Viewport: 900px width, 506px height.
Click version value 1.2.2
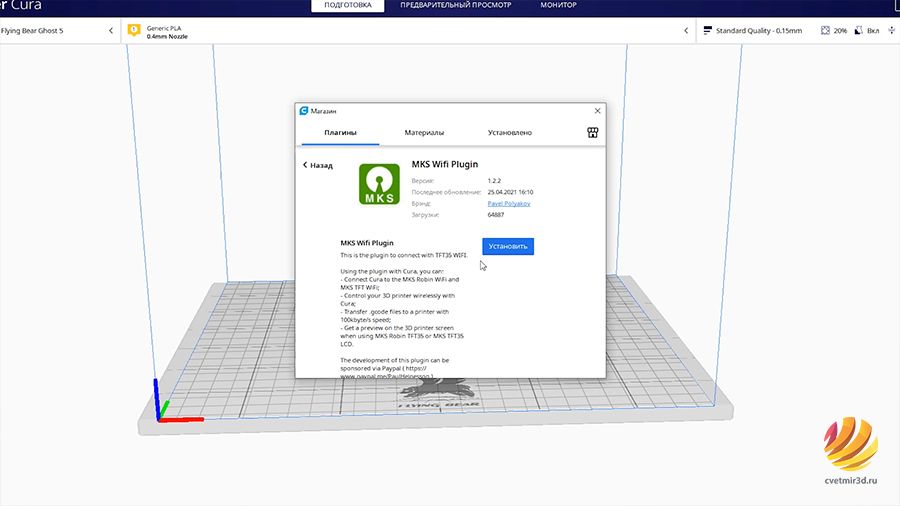pos(494,181)
